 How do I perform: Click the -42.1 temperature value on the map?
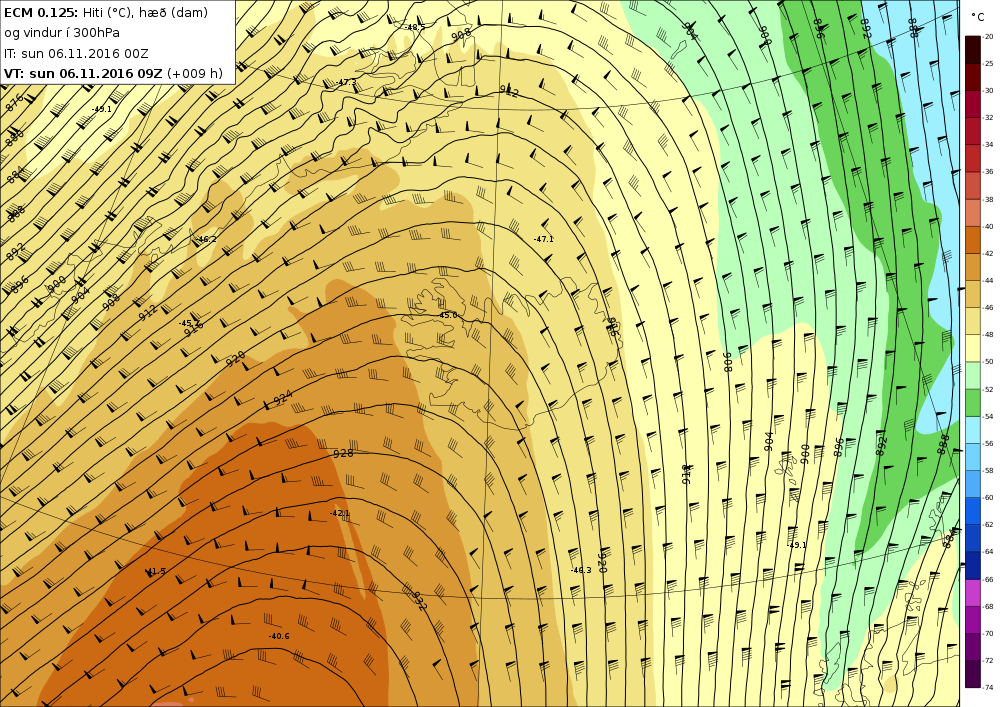[339, 513]
